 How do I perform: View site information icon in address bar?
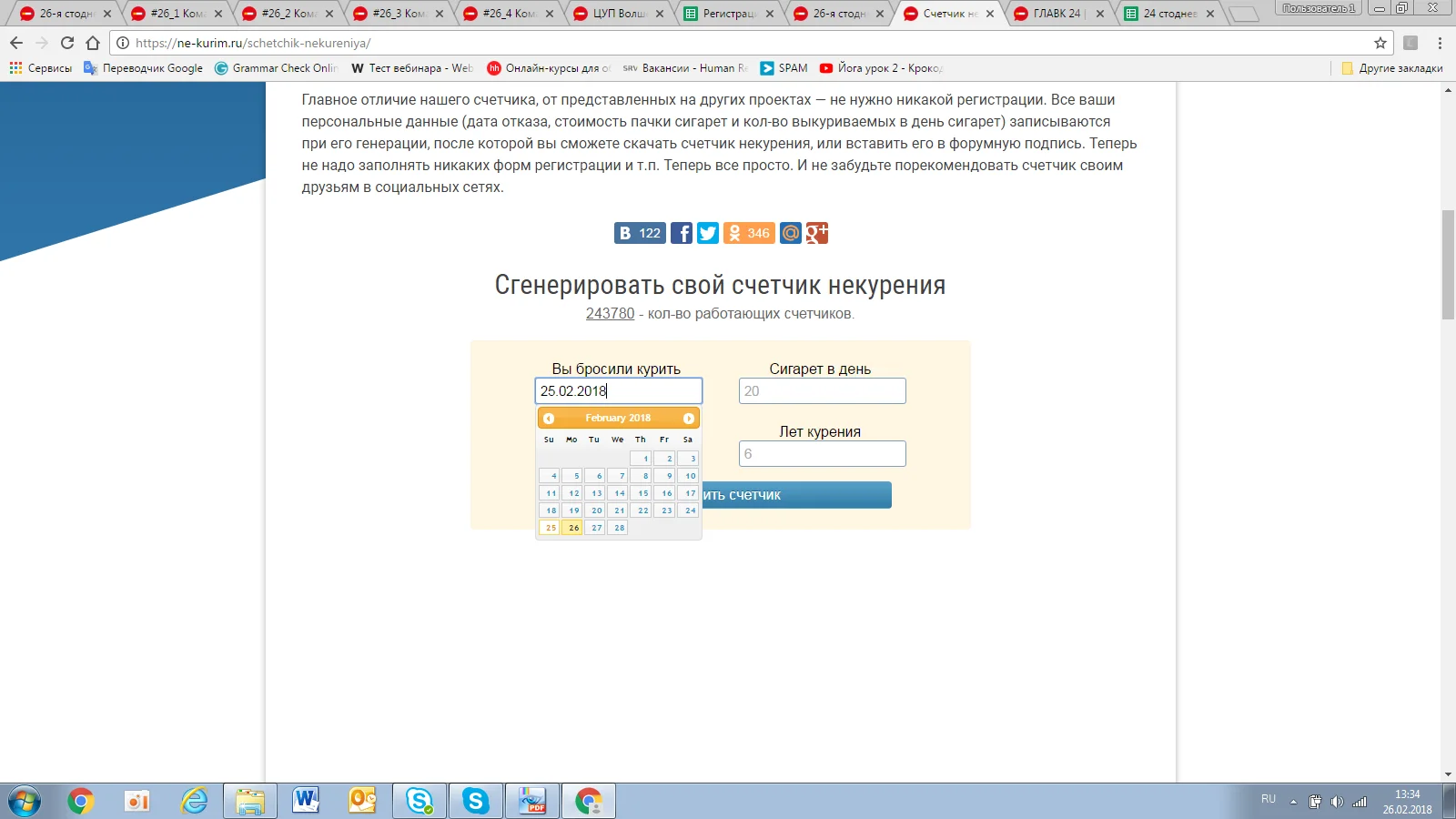pyautogui.click(x=123, y=43)
